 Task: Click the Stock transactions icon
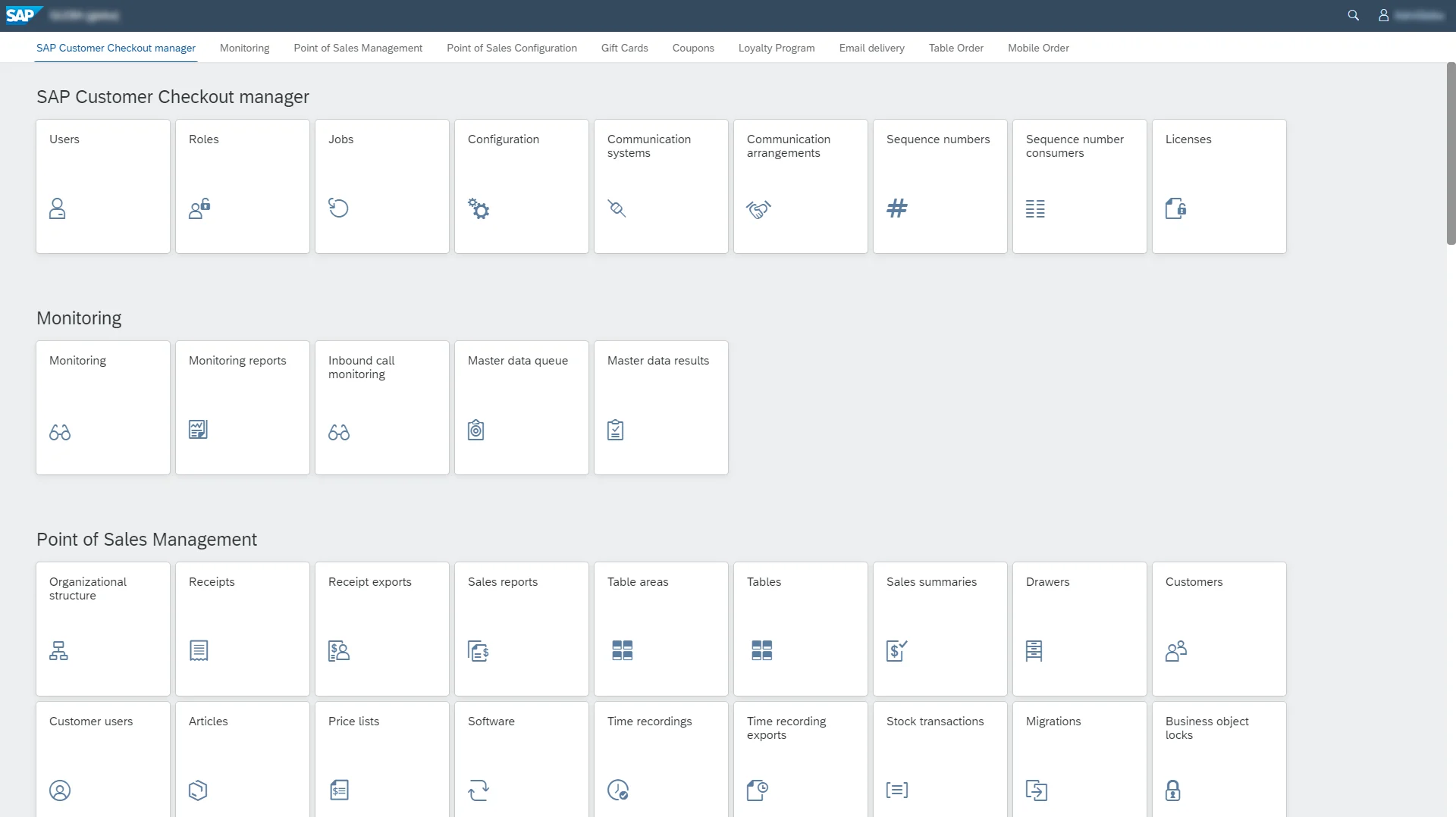[x=897, y=790]
